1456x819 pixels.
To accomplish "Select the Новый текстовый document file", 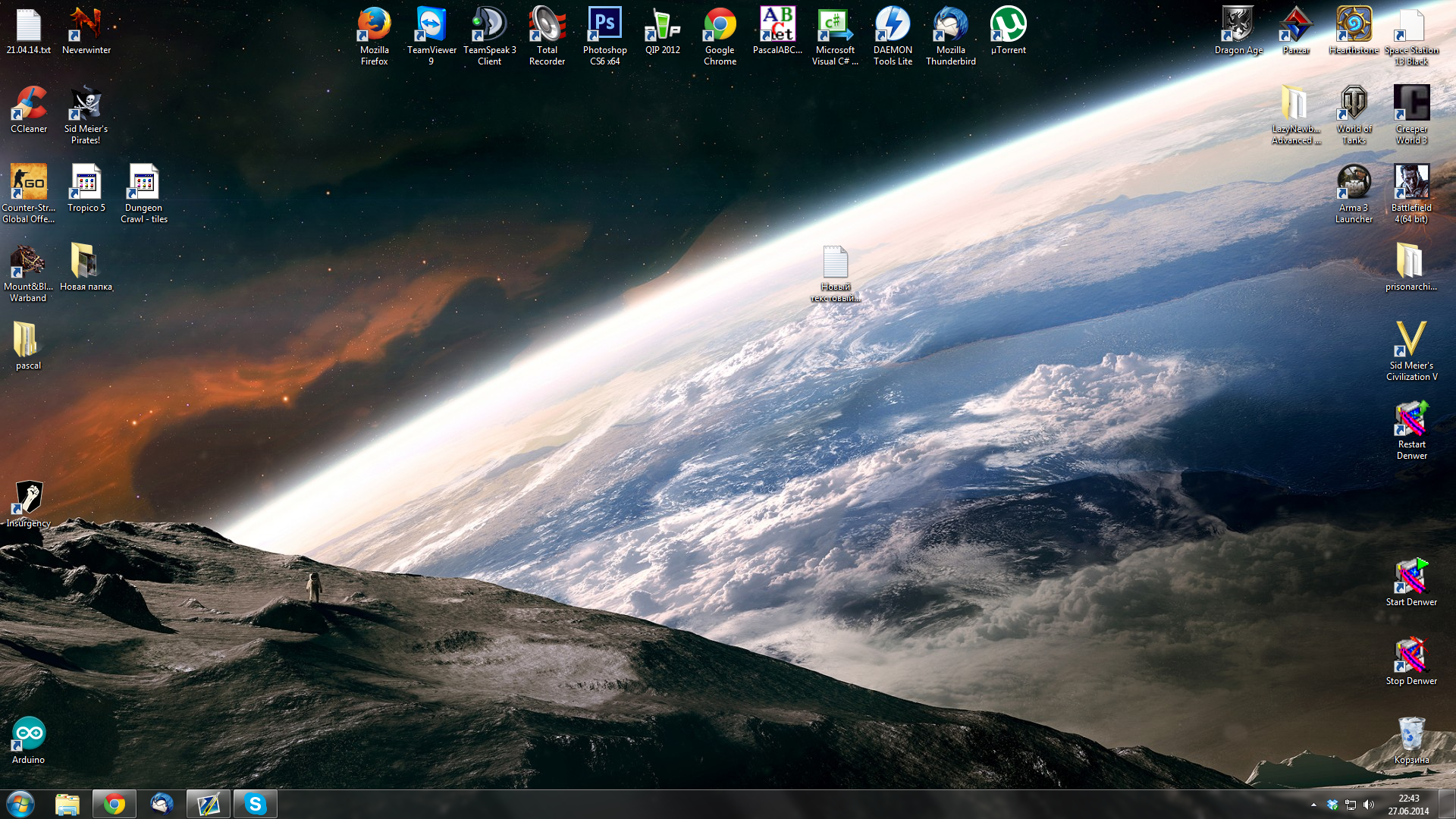I will 835,274.
